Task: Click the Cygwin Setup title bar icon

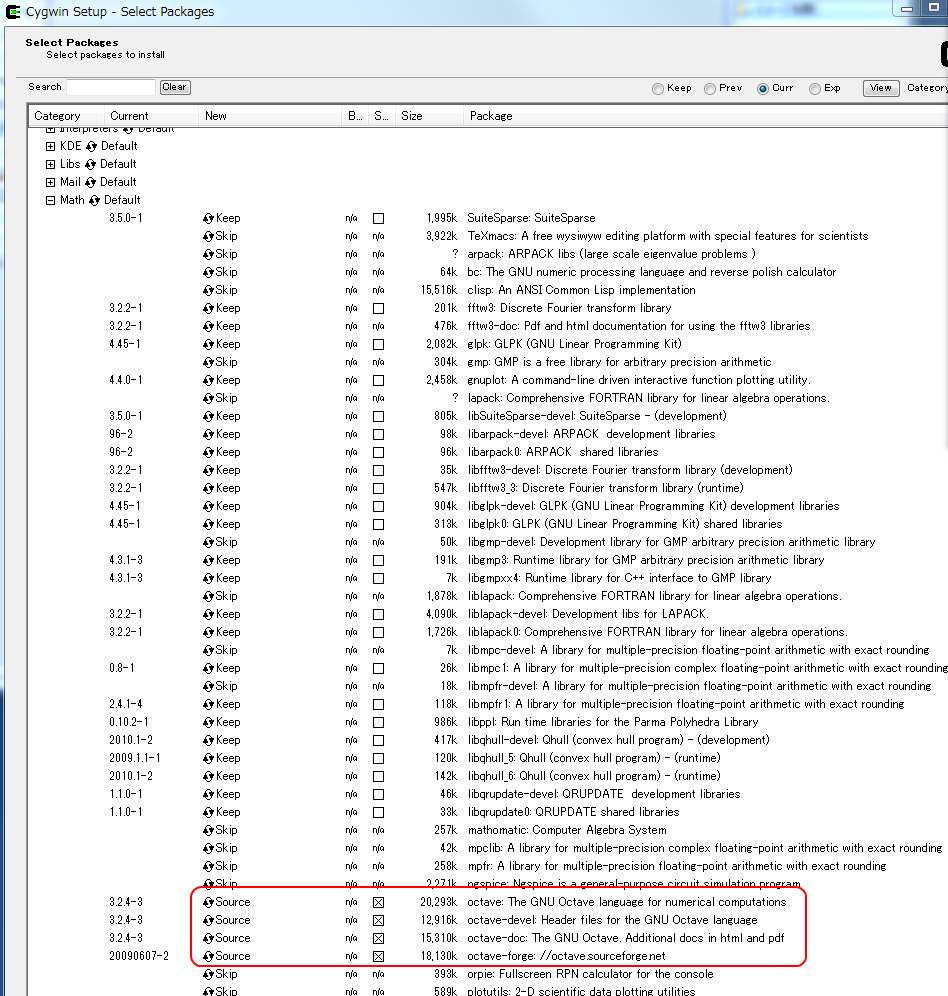Action: pos(13,11)
